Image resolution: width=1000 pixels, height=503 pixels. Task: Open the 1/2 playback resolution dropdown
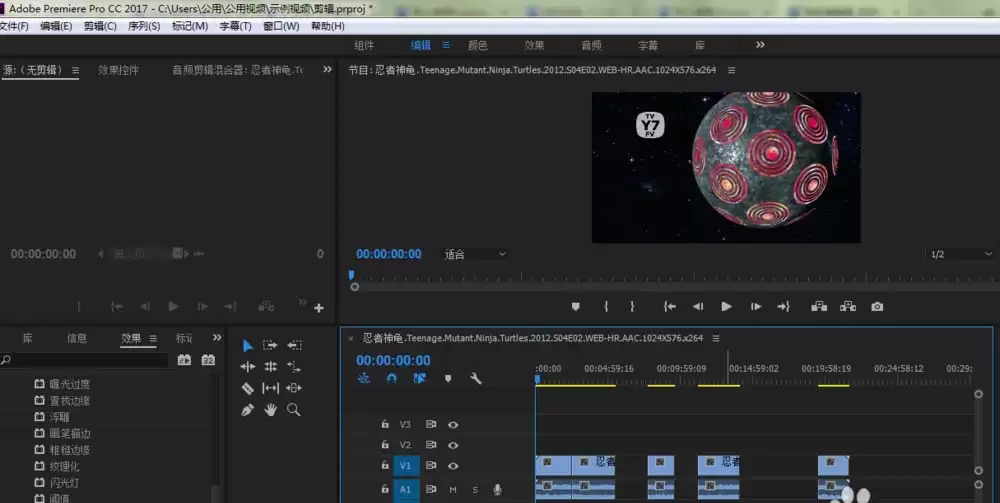pyautogui.click(x=957, y=255)
